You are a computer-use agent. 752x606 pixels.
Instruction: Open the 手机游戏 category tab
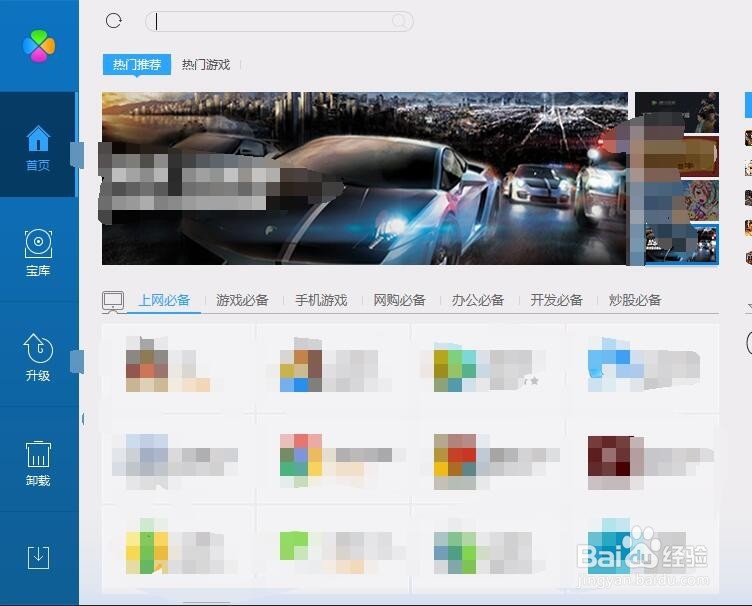321,300
